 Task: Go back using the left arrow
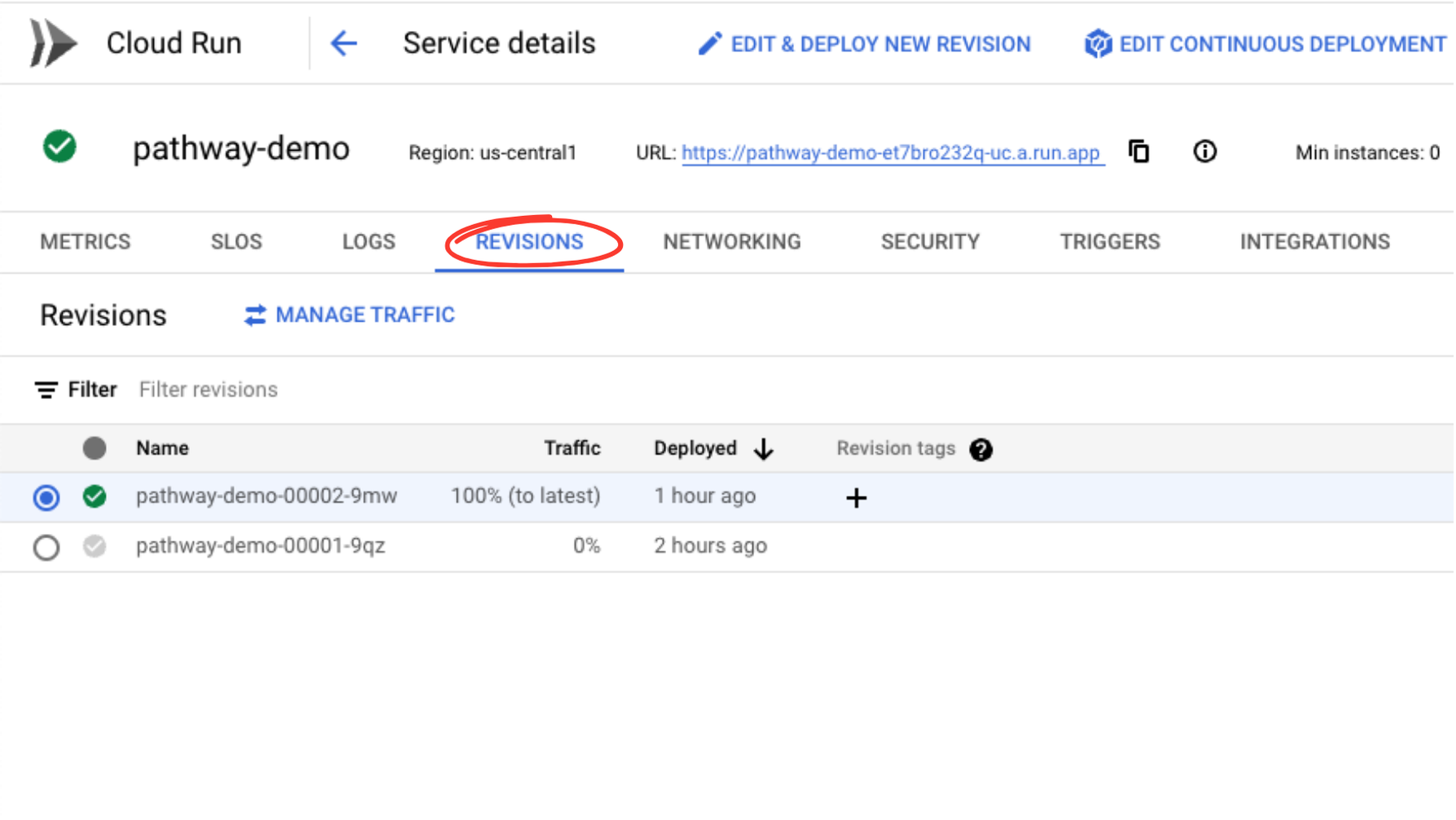[x=343, y=43]
